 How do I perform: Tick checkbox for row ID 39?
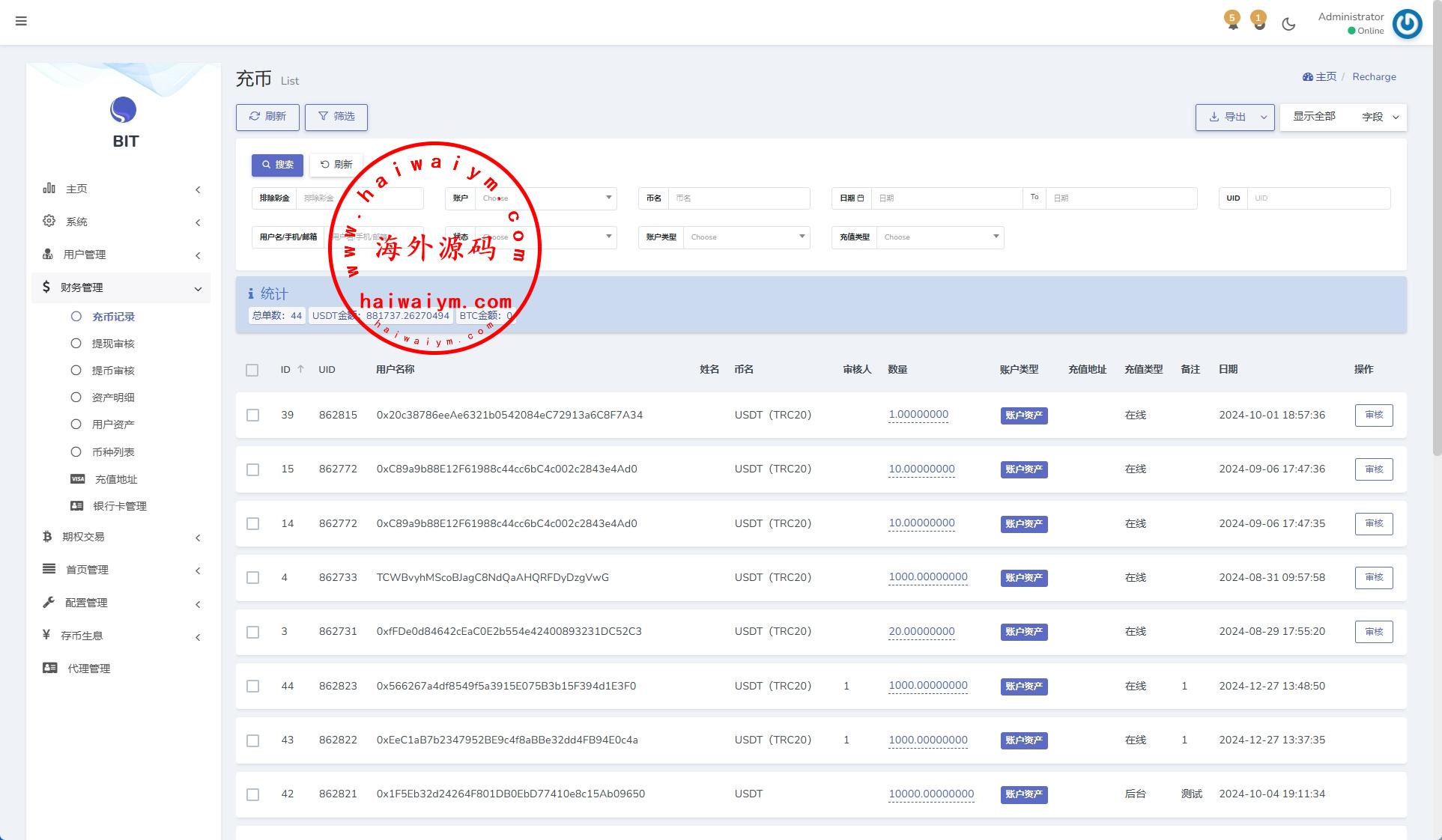pyautogui.click(x=252, y=416)
